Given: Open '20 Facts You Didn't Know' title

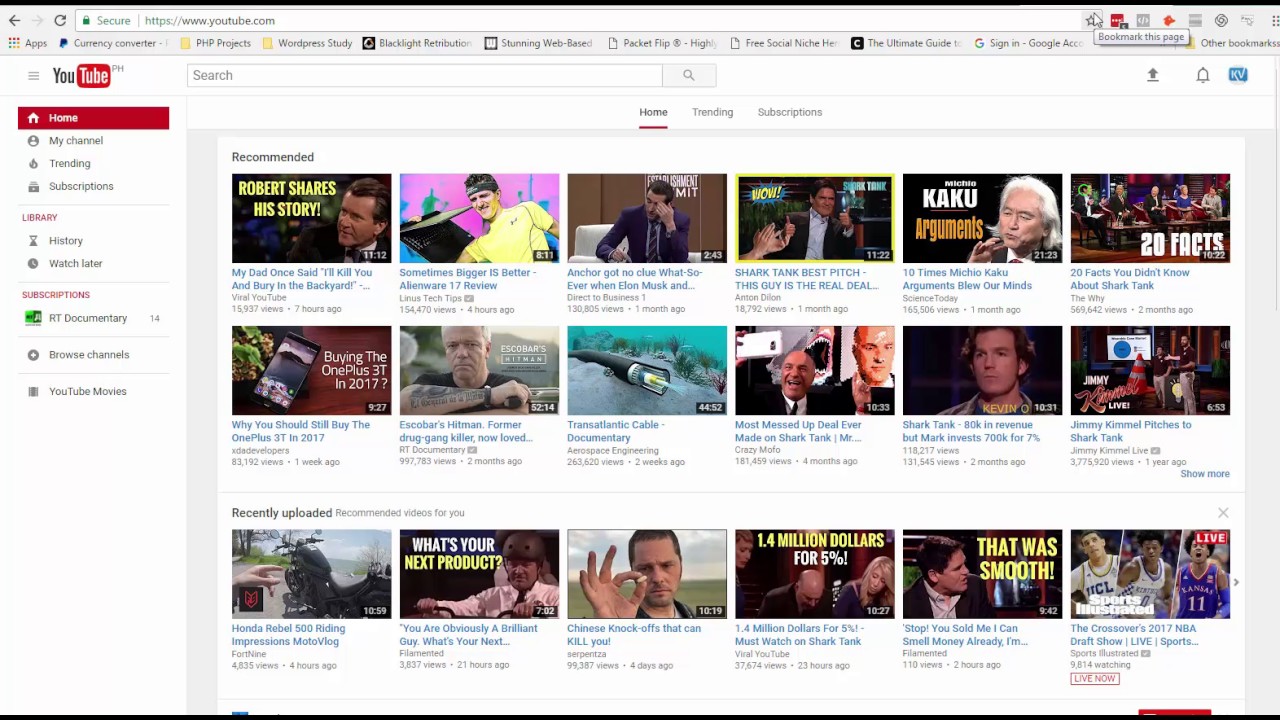Looking at the screenshot, I should (1130, 279).
